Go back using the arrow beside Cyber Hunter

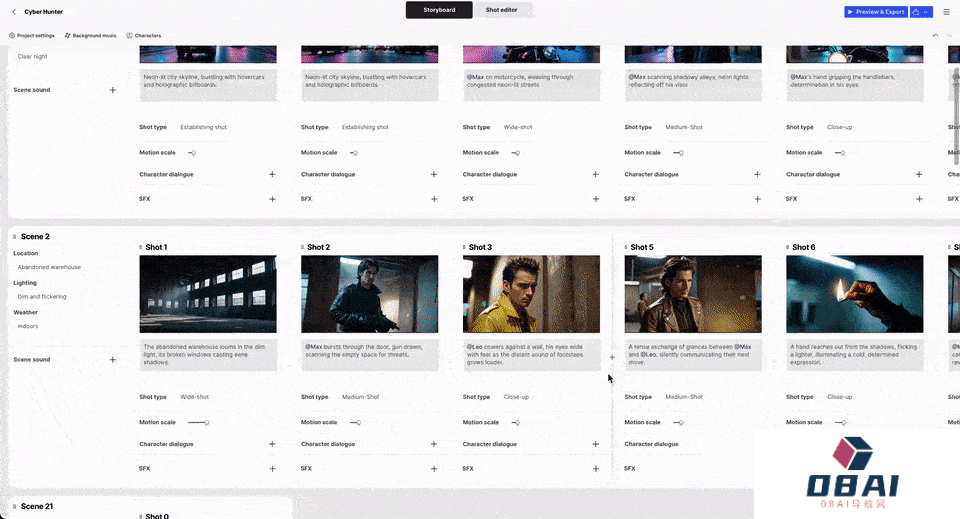(x=14, y=12)
